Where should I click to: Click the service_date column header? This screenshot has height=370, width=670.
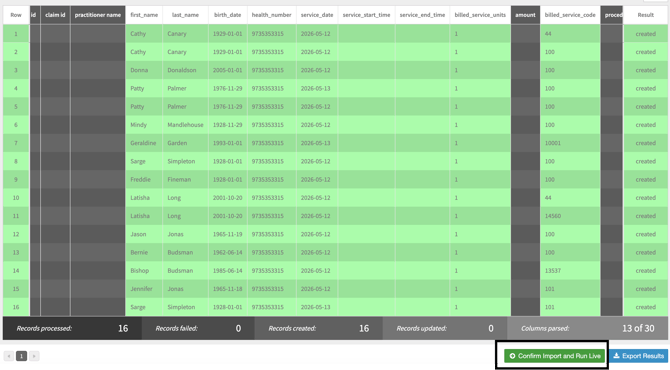pyautogui.click(x=317, y=15)
